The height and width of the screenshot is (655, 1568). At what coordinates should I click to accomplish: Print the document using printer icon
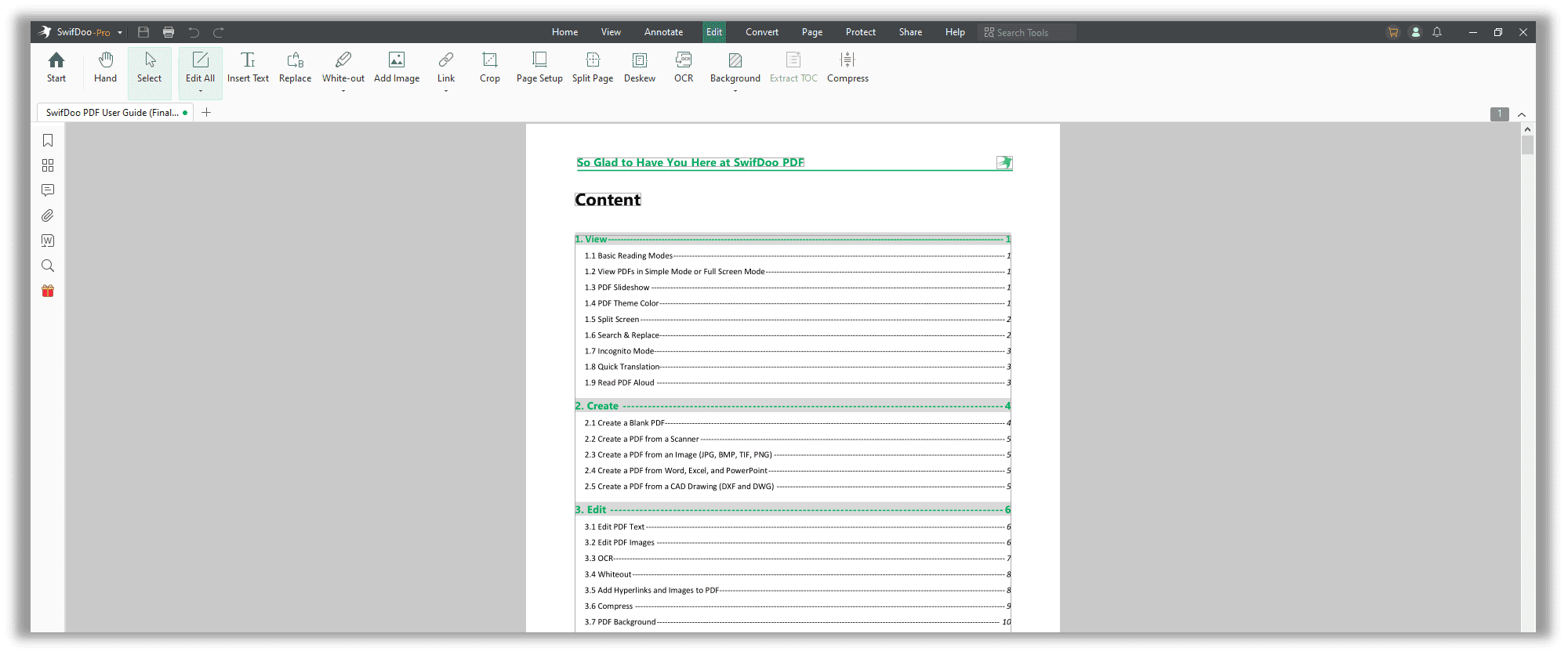(x=169, y=32)
